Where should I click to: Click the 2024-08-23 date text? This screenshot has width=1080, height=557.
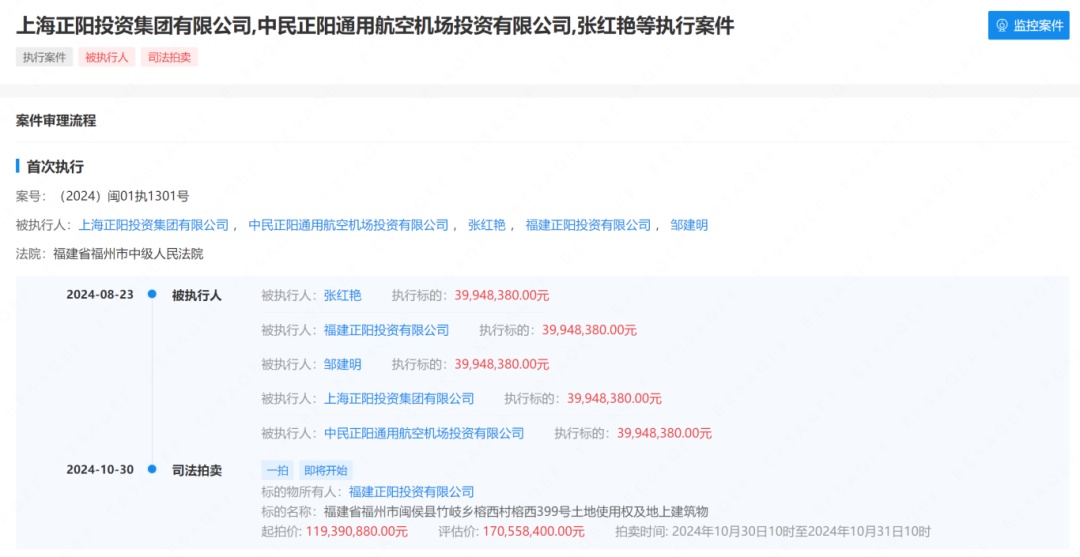(100, 295)
